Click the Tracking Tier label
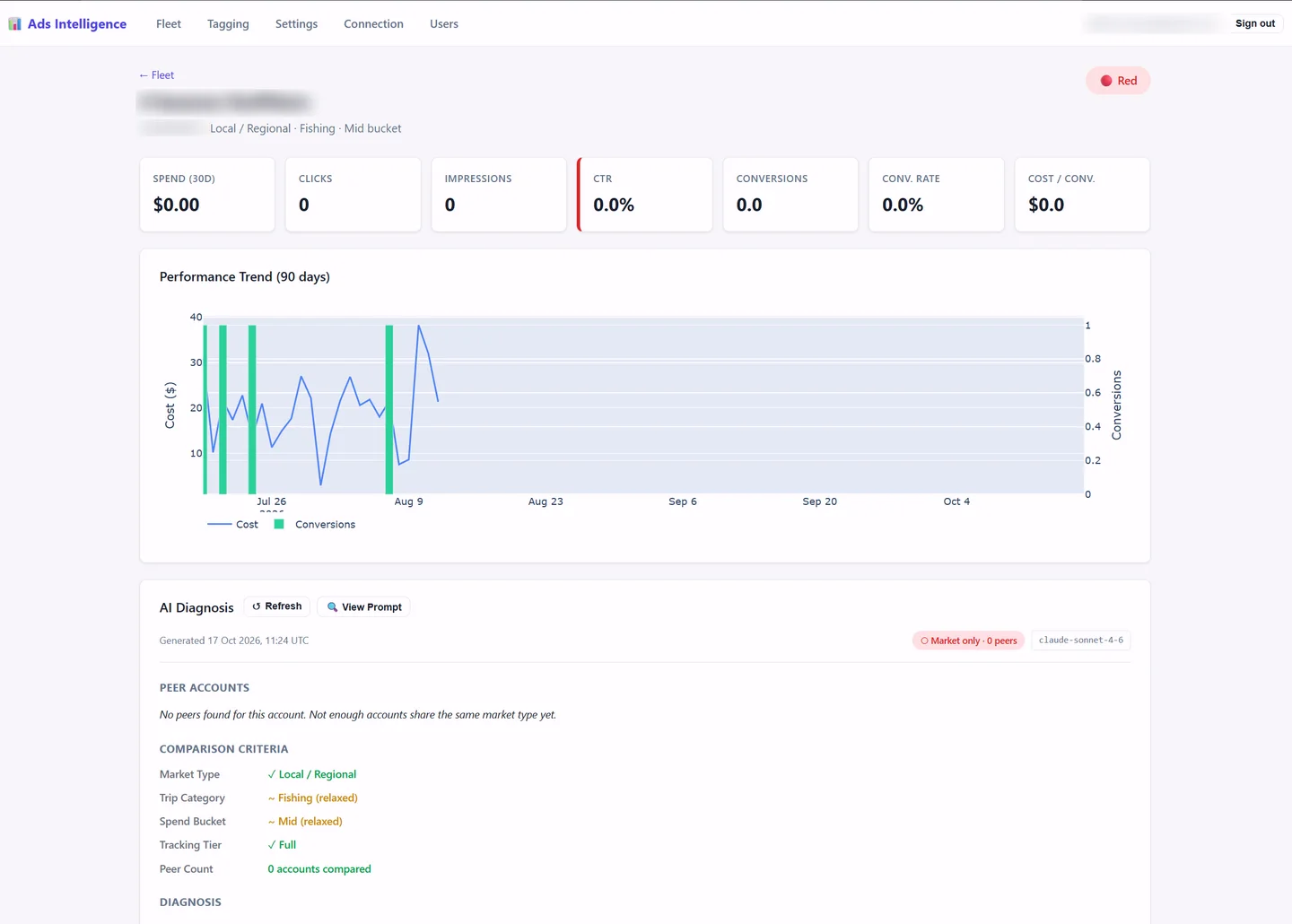 pos(190,845)
